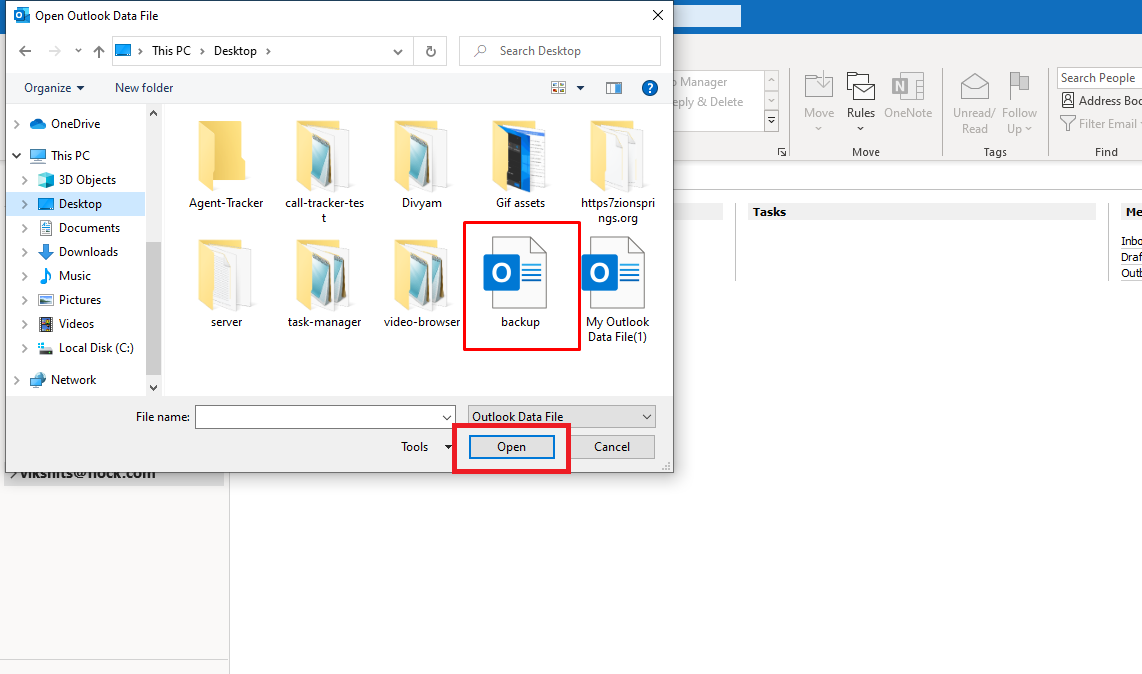Open the Tools dropdown menu
Image resolution: width=1142 pixels, height=674 pixels.
[x=426, y=447]
